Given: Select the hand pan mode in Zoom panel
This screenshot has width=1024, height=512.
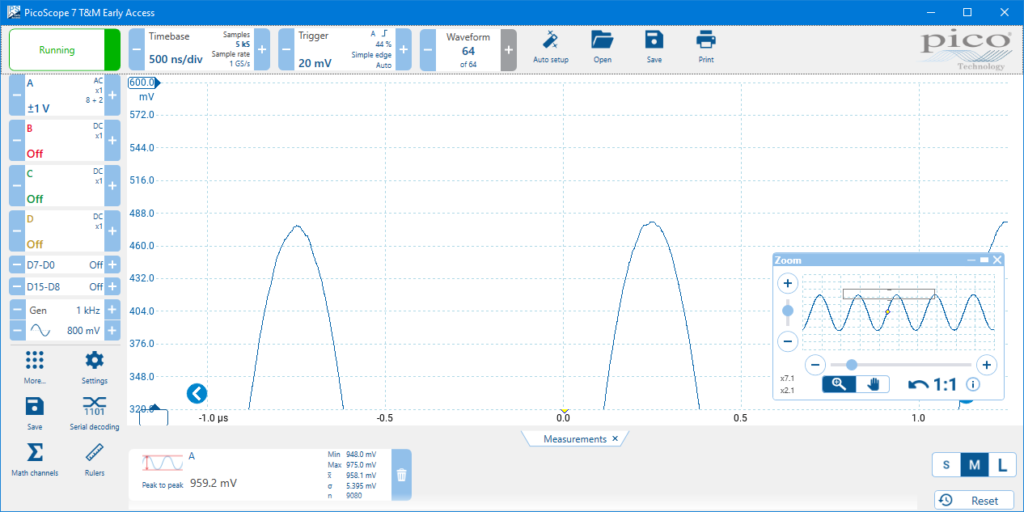Looking at the screenshot, I should (x=873, y=384).
